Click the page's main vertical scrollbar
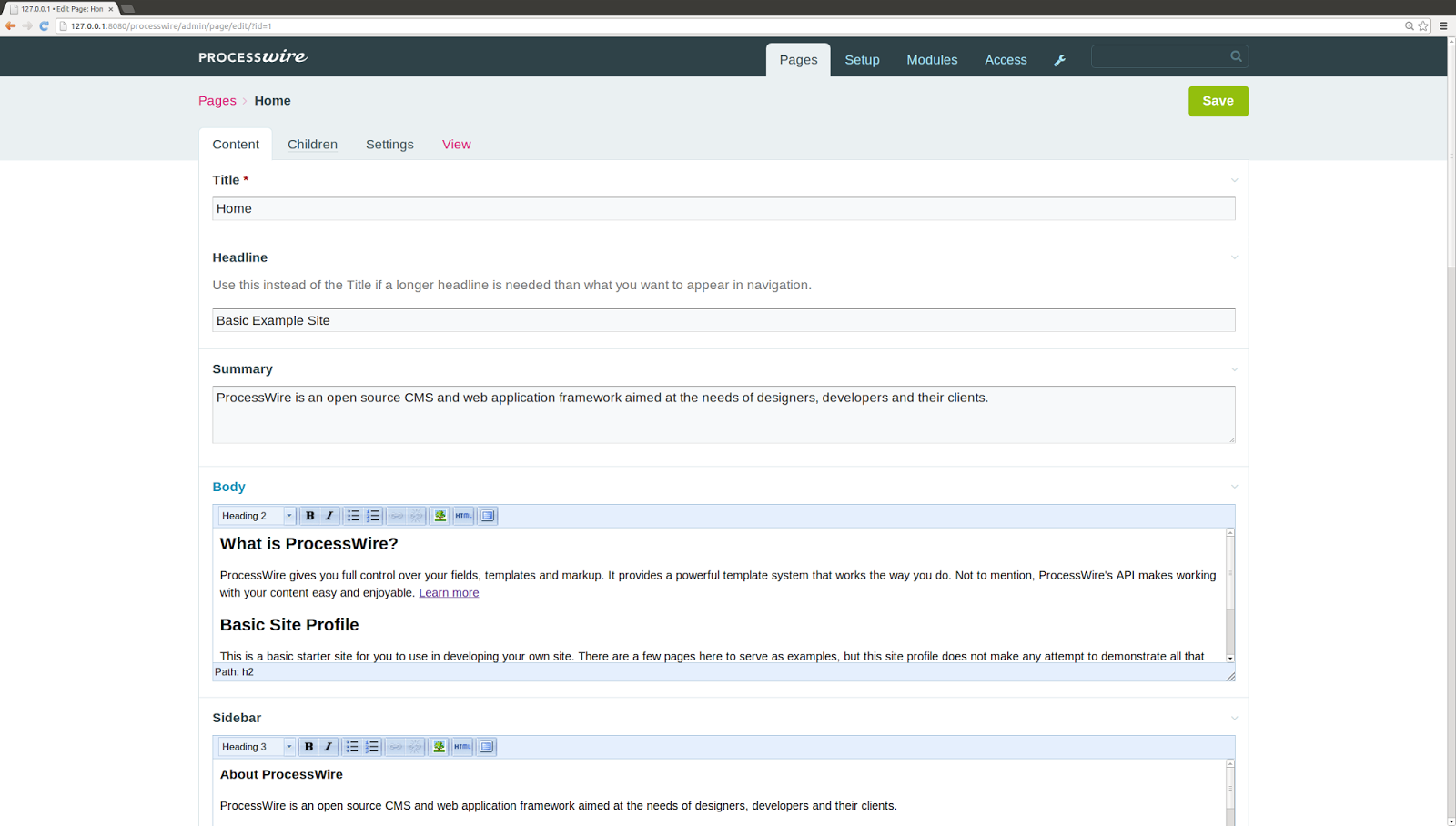Image resolution: width=1456 pixels, height=826 pixels. (1451, 155)
